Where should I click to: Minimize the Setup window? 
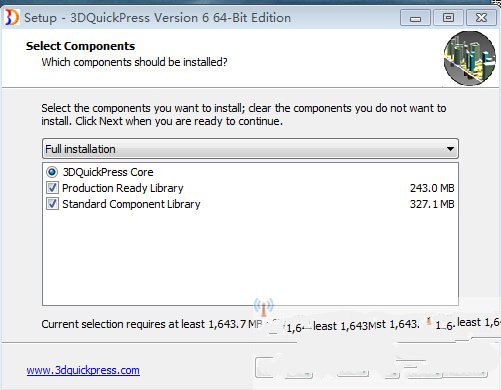coord(415,18)
